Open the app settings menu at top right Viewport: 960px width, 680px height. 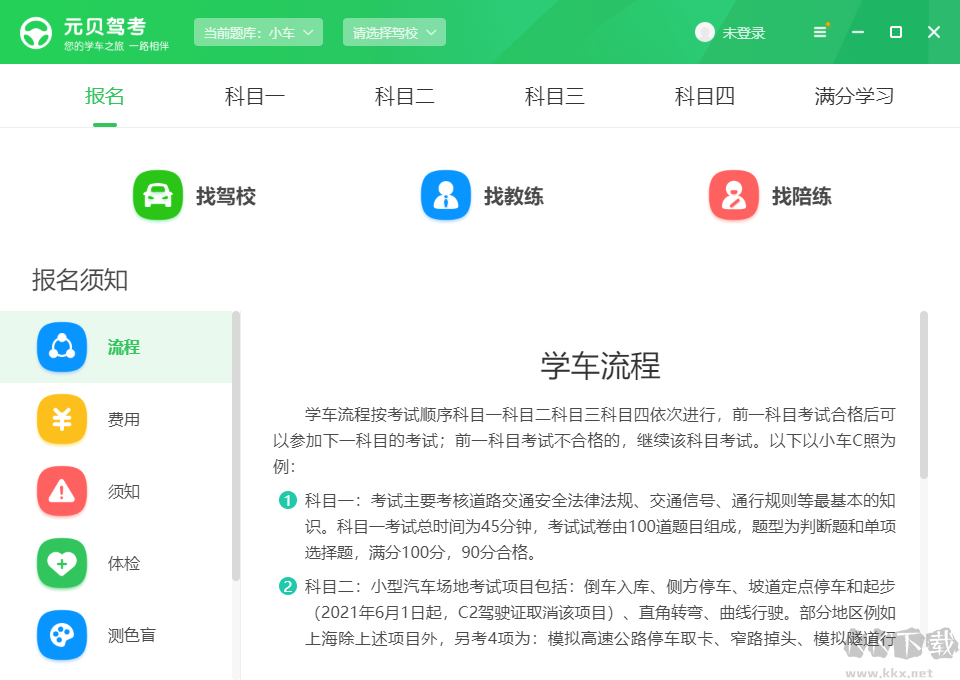point(820,31)
